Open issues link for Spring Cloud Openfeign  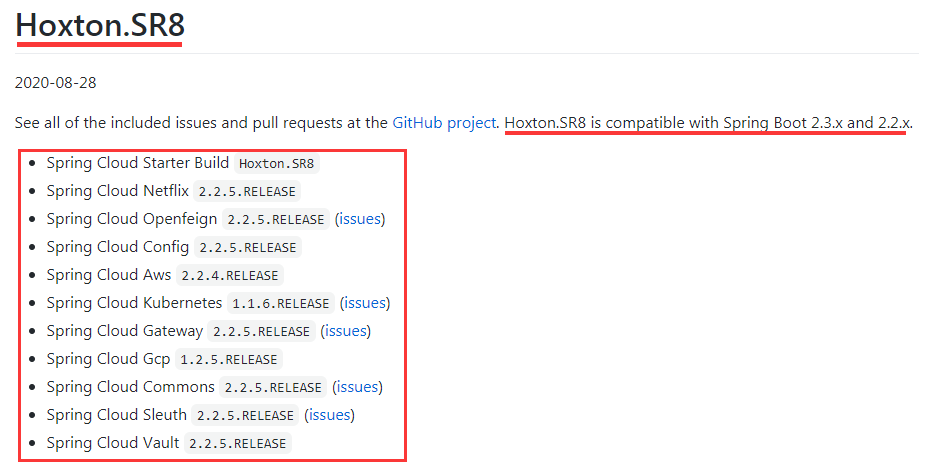pos(360,219)
